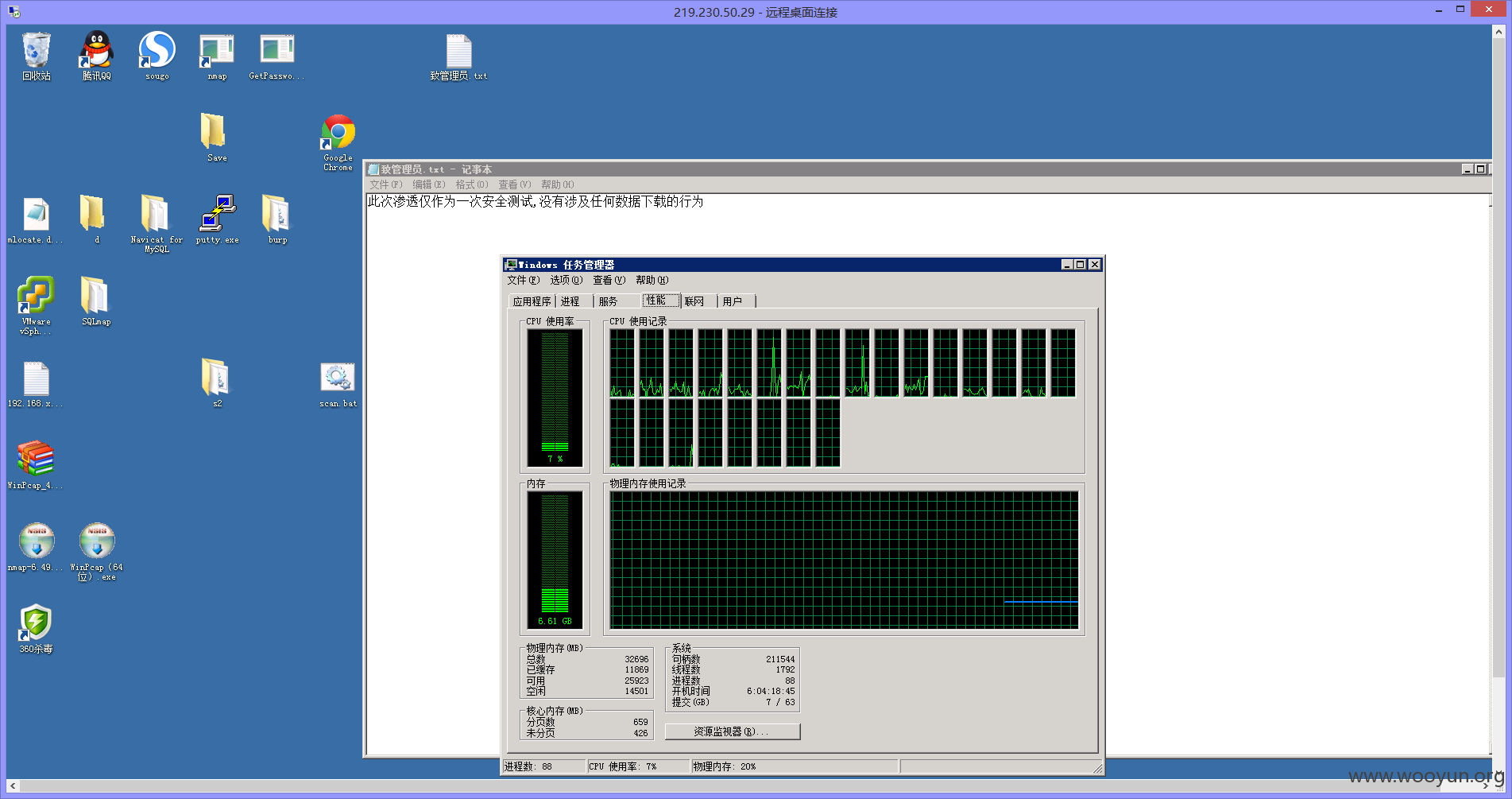The width and height of the screenshot is (1512, 799).
Task: Select the WinPcap (64位).exe installer icon
Action: (97, 552)
